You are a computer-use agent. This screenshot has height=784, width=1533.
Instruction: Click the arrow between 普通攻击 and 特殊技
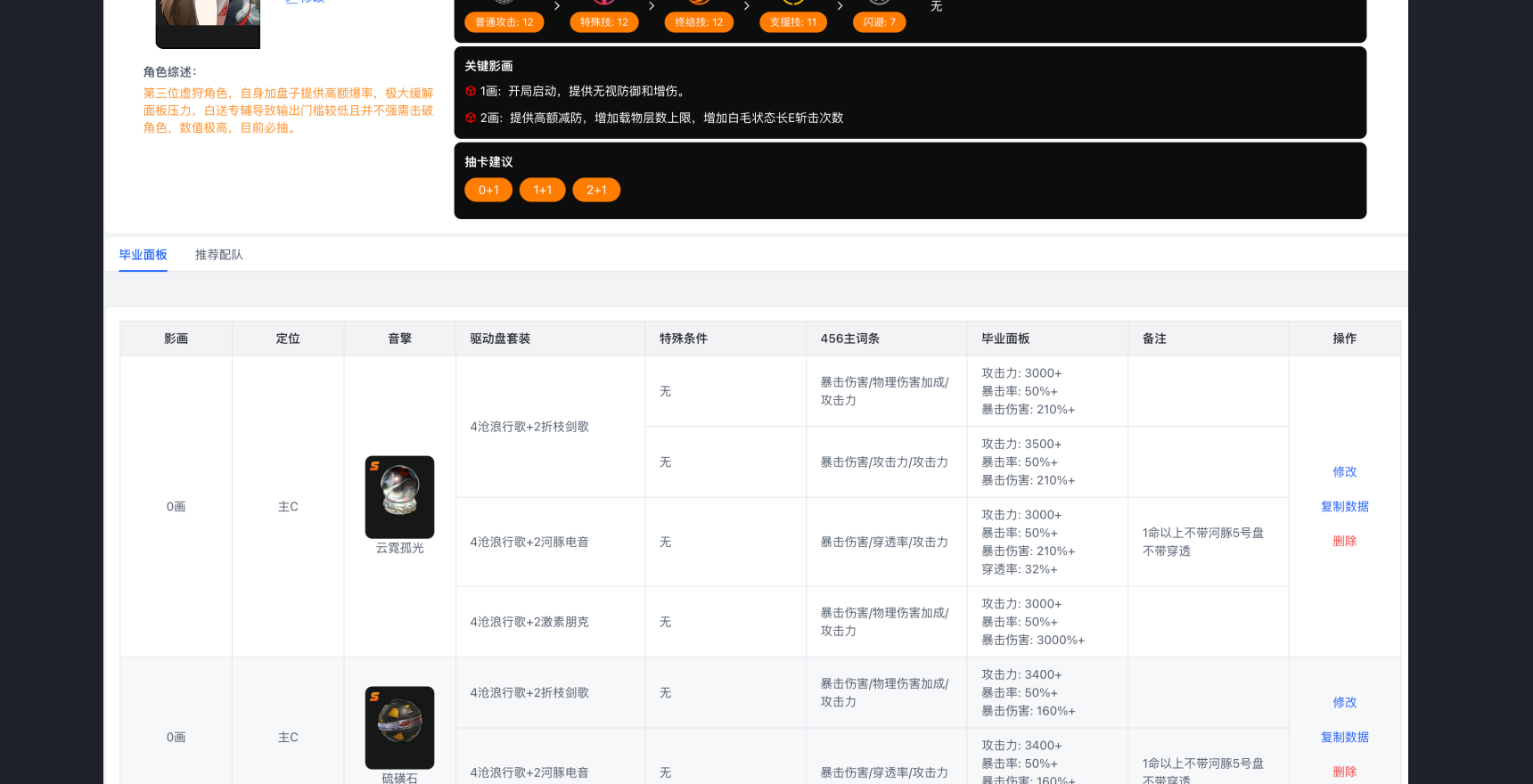[x=557, y=6]
